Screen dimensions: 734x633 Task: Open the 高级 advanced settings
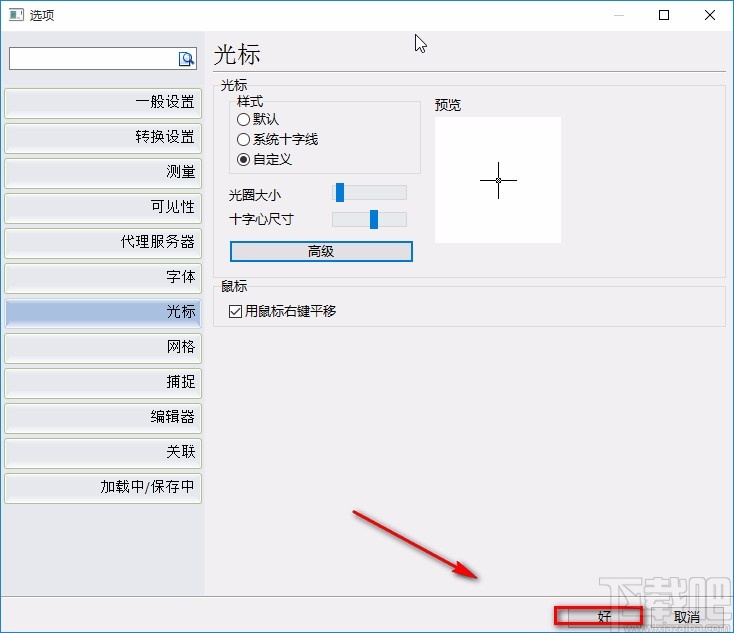(321, 251)
